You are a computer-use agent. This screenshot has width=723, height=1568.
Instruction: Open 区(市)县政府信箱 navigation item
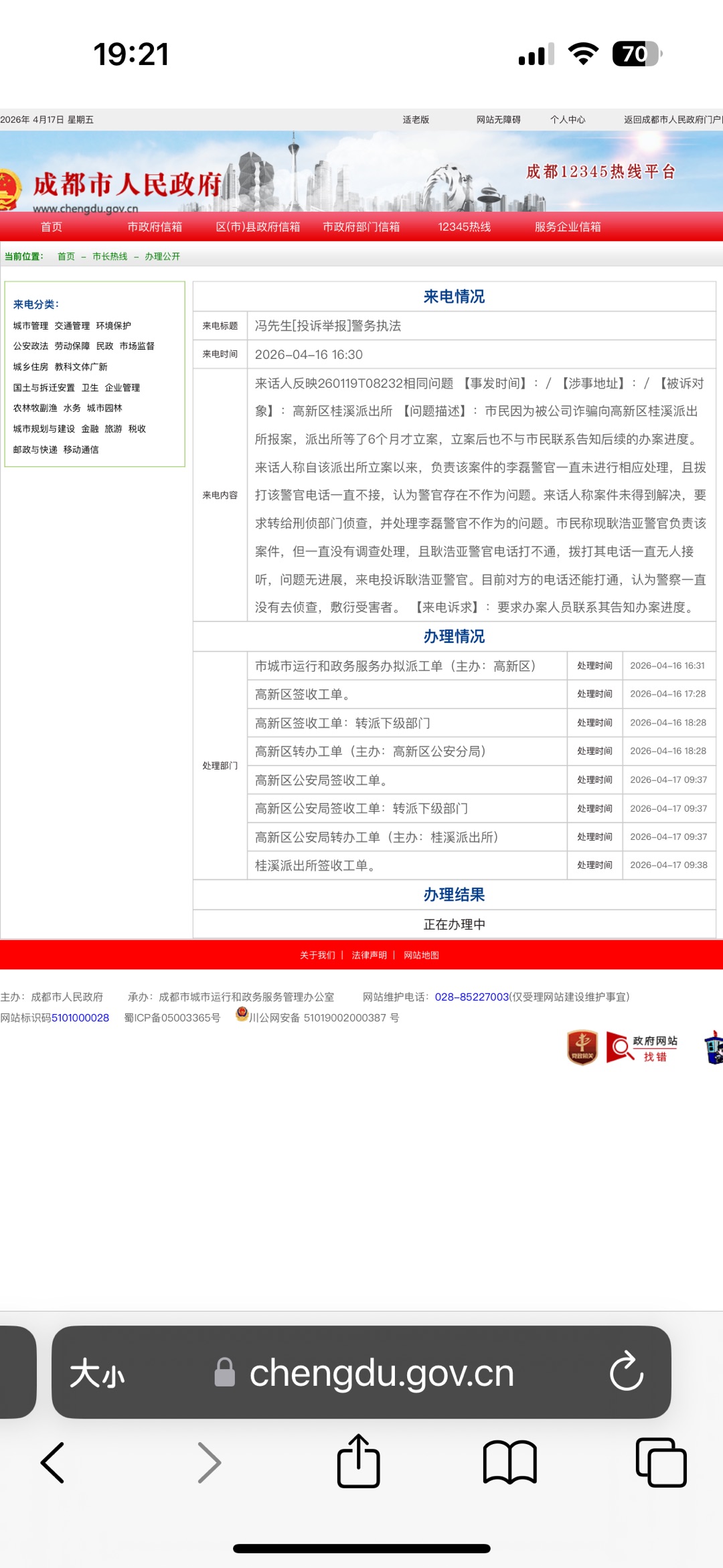258,227
